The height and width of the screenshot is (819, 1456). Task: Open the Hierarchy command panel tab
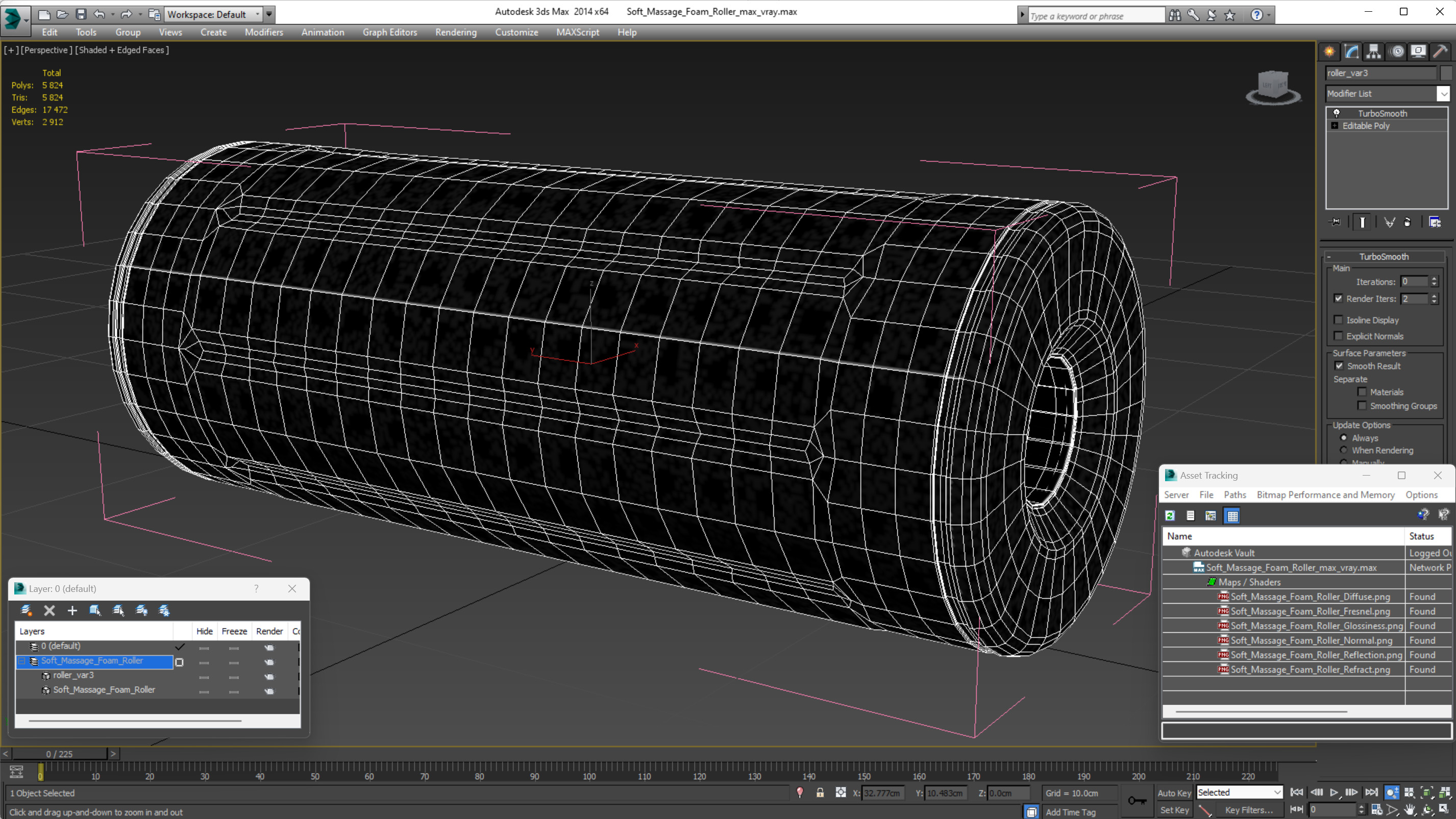[1373, 52]
